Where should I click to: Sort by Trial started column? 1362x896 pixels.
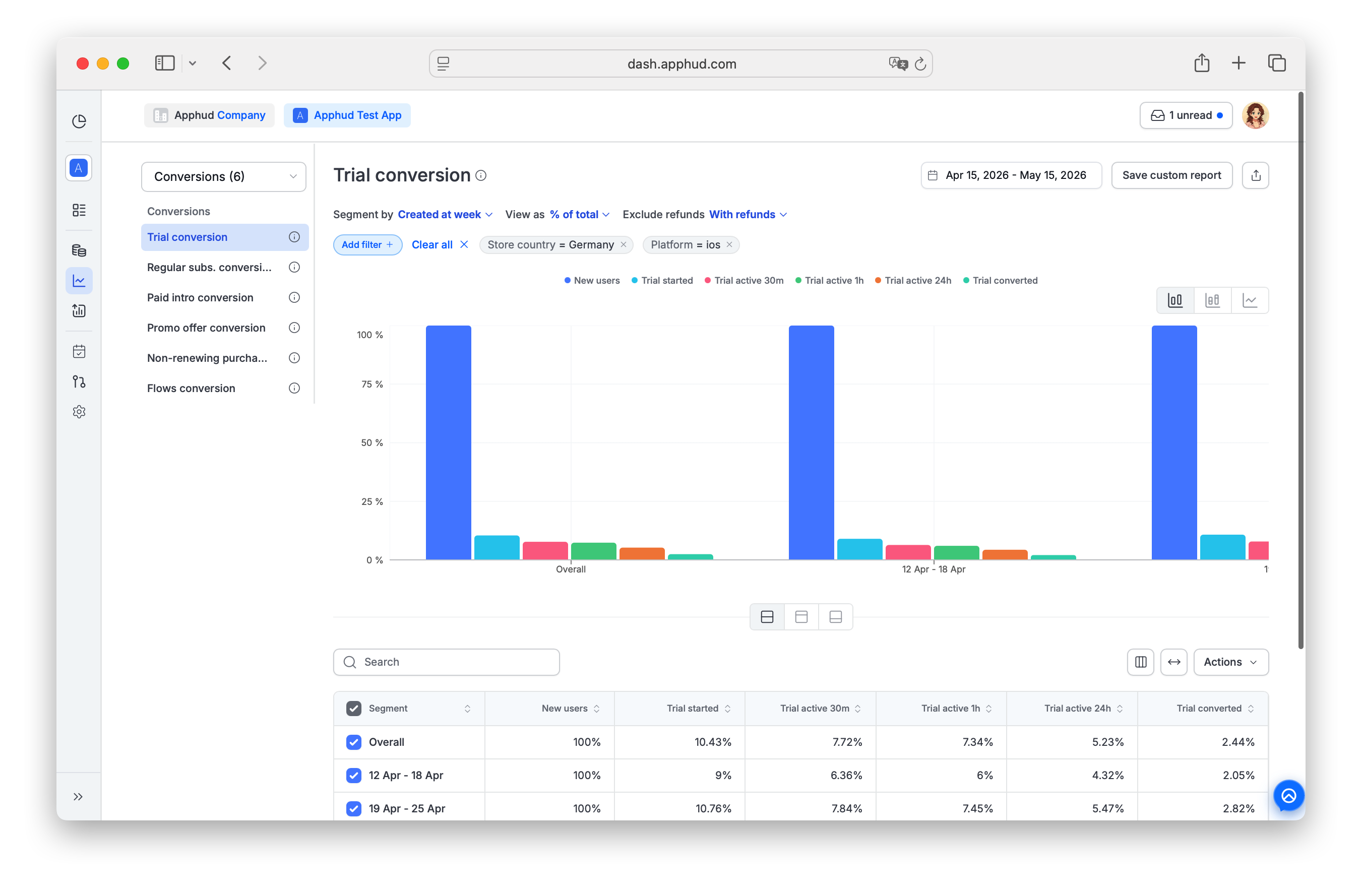coord(728,709)
